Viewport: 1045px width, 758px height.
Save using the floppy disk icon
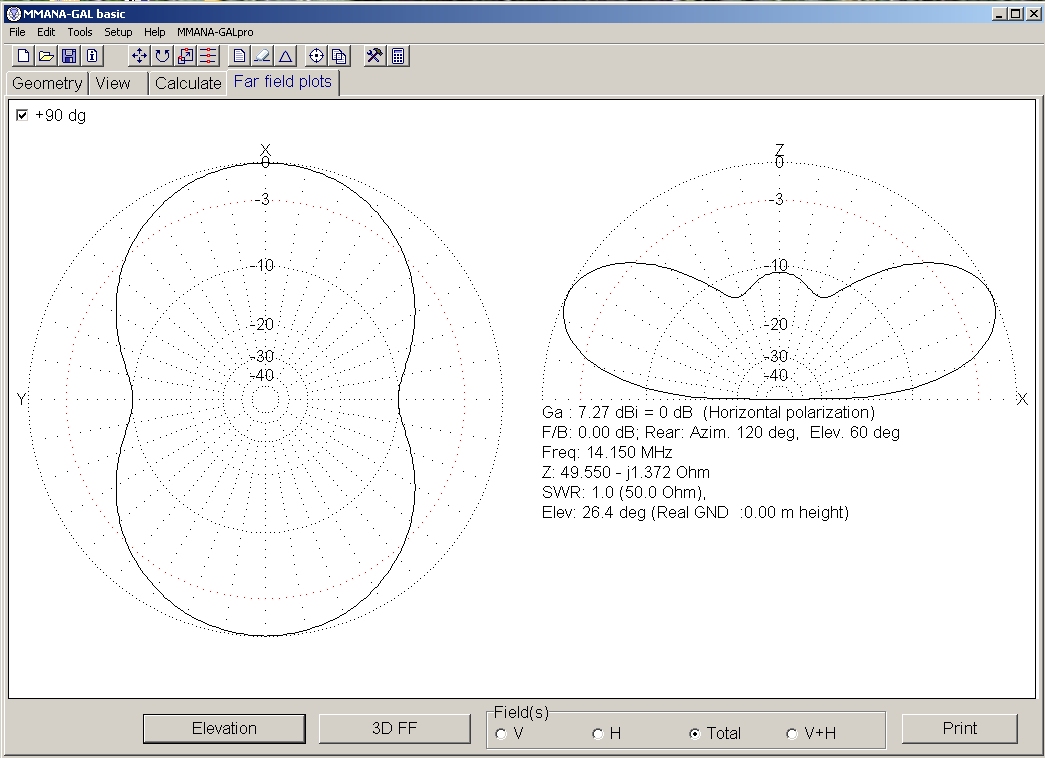coord(69,56)
